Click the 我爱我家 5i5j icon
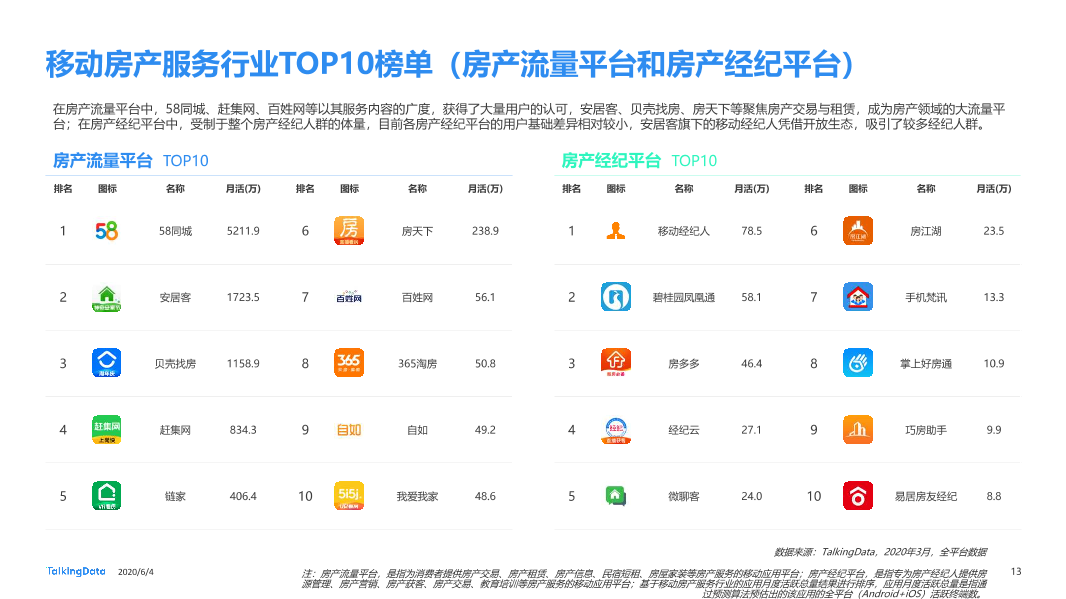 348,495
